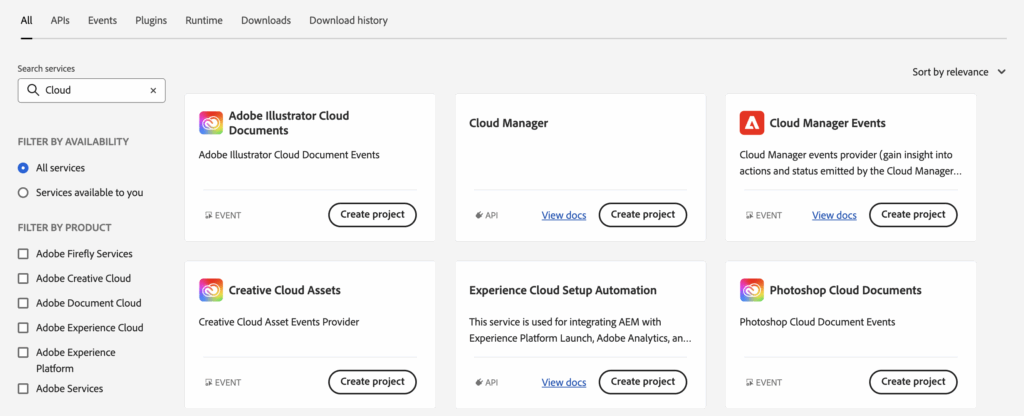Image resolution: width=1024 pixels, height=416 pixels.
Task: Open the Sort by relevance dropdown
Action: pyautogui.click(x=959, y=72)
